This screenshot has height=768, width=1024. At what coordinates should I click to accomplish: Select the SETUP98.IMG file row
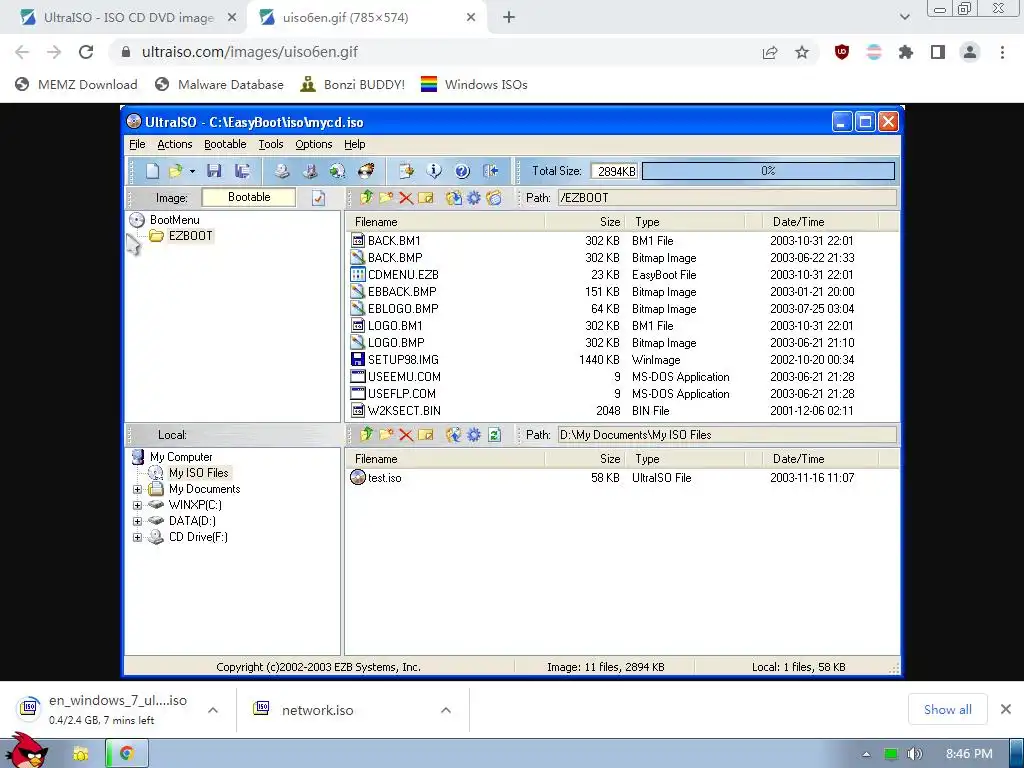tap(622, 360)
